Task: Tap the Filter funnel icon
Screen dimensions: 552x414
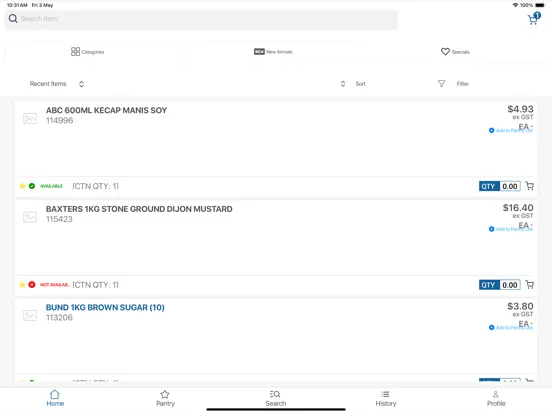Action: tap(441, 83)
